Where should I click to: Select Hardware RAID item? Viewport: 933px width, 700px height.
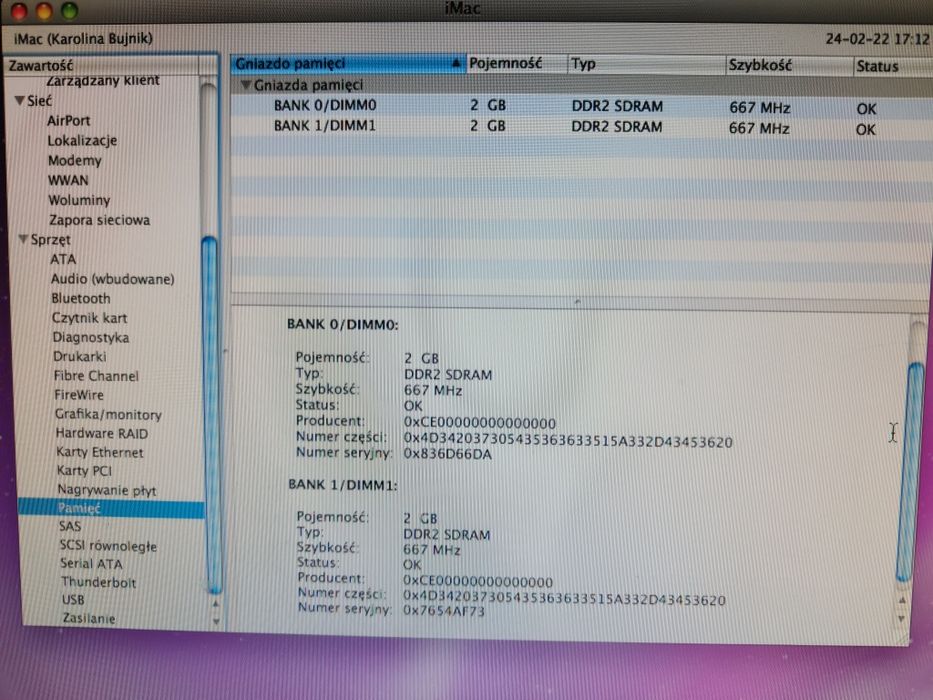click(x=102, y=433)
